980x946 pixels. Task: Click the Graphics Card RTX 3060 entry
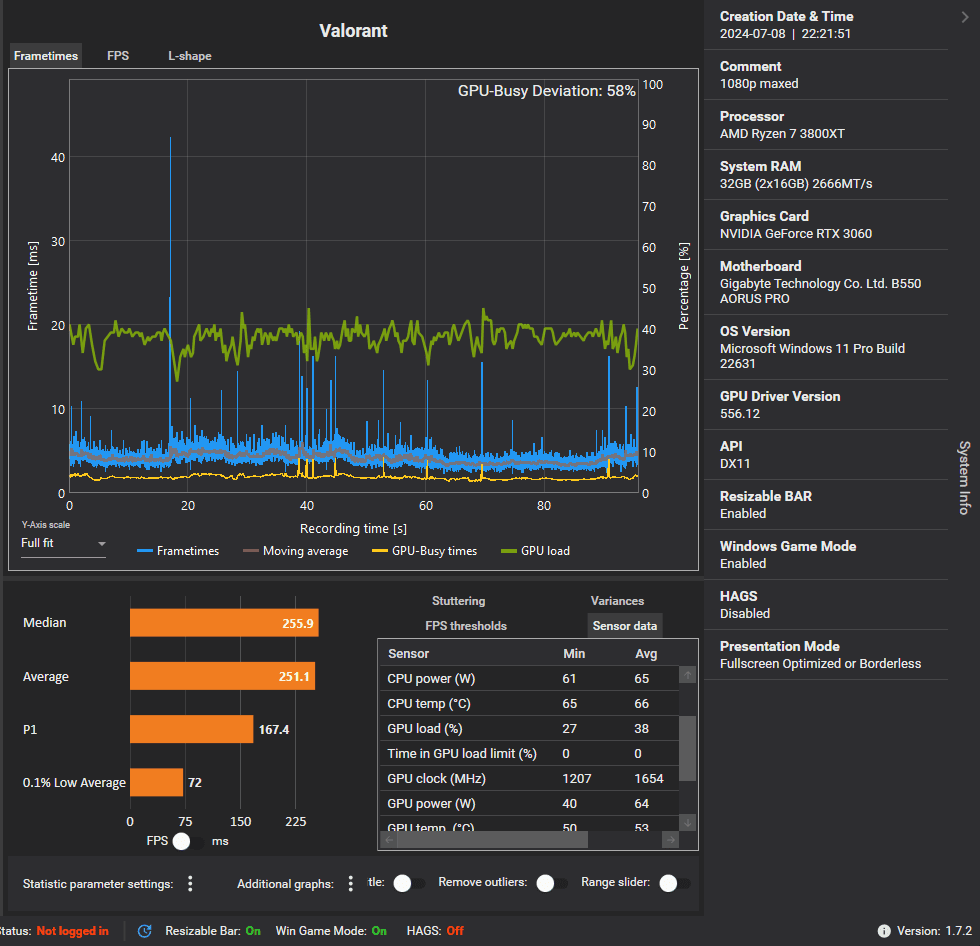pyautogui.click(x=825, y=225)
